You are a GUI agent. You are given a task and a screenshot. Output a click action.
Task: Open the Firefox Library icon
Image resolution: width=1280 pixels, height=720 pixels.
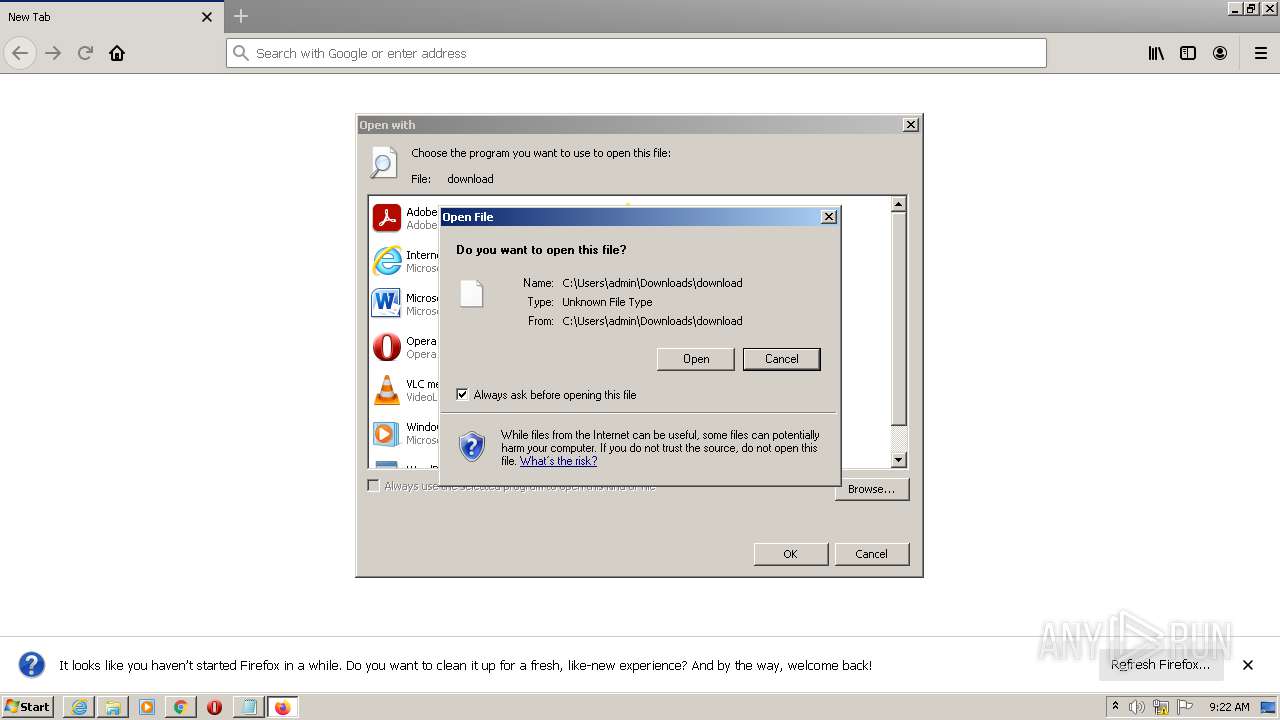(x=1156, y=53)
